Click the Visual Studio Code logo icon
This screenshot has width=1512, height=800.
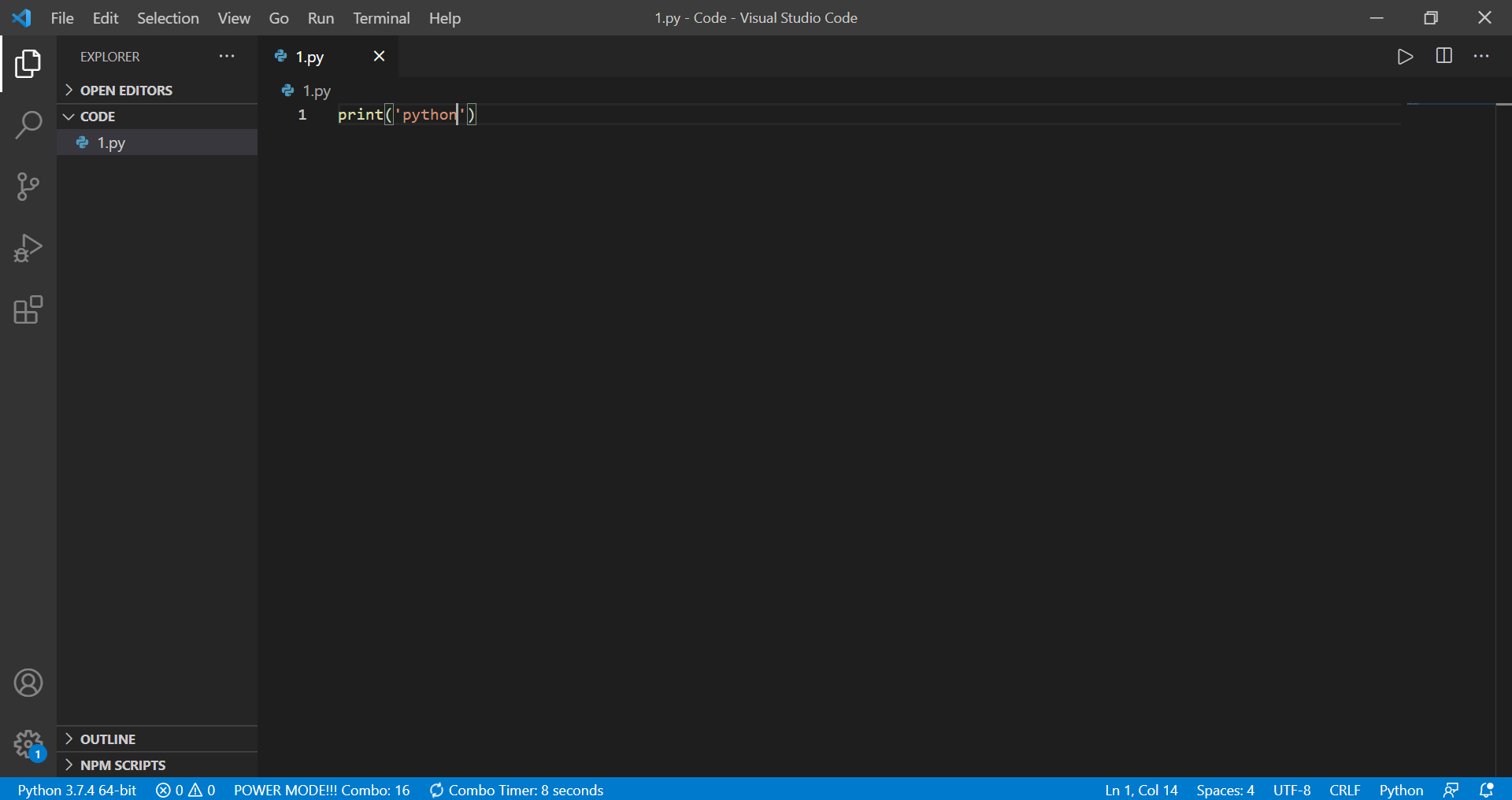click(x=22, y=17)
